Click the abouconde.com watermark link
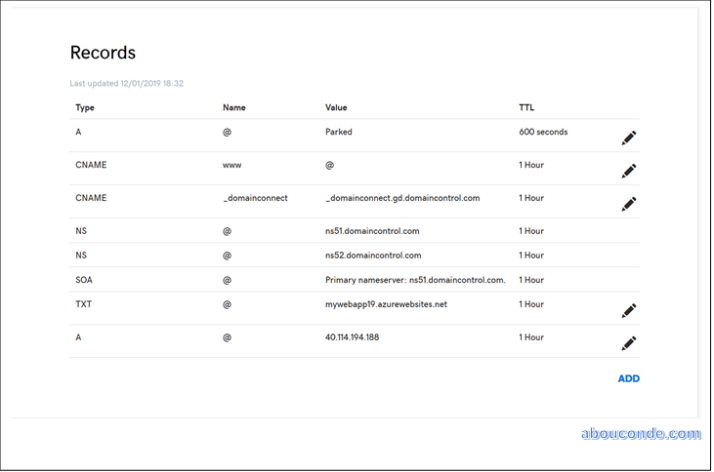The image size is (714, 472). click(640, 434)
